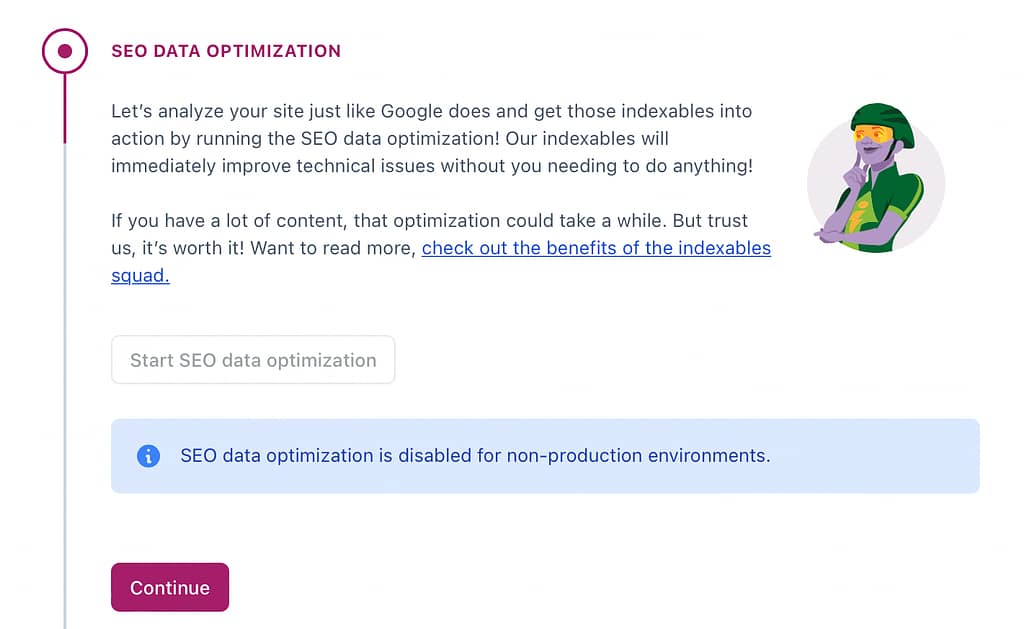Select the Yoast mascot avatar illustration
Viewport: 1024px width, 629px height.
click(x=876, y=180)
